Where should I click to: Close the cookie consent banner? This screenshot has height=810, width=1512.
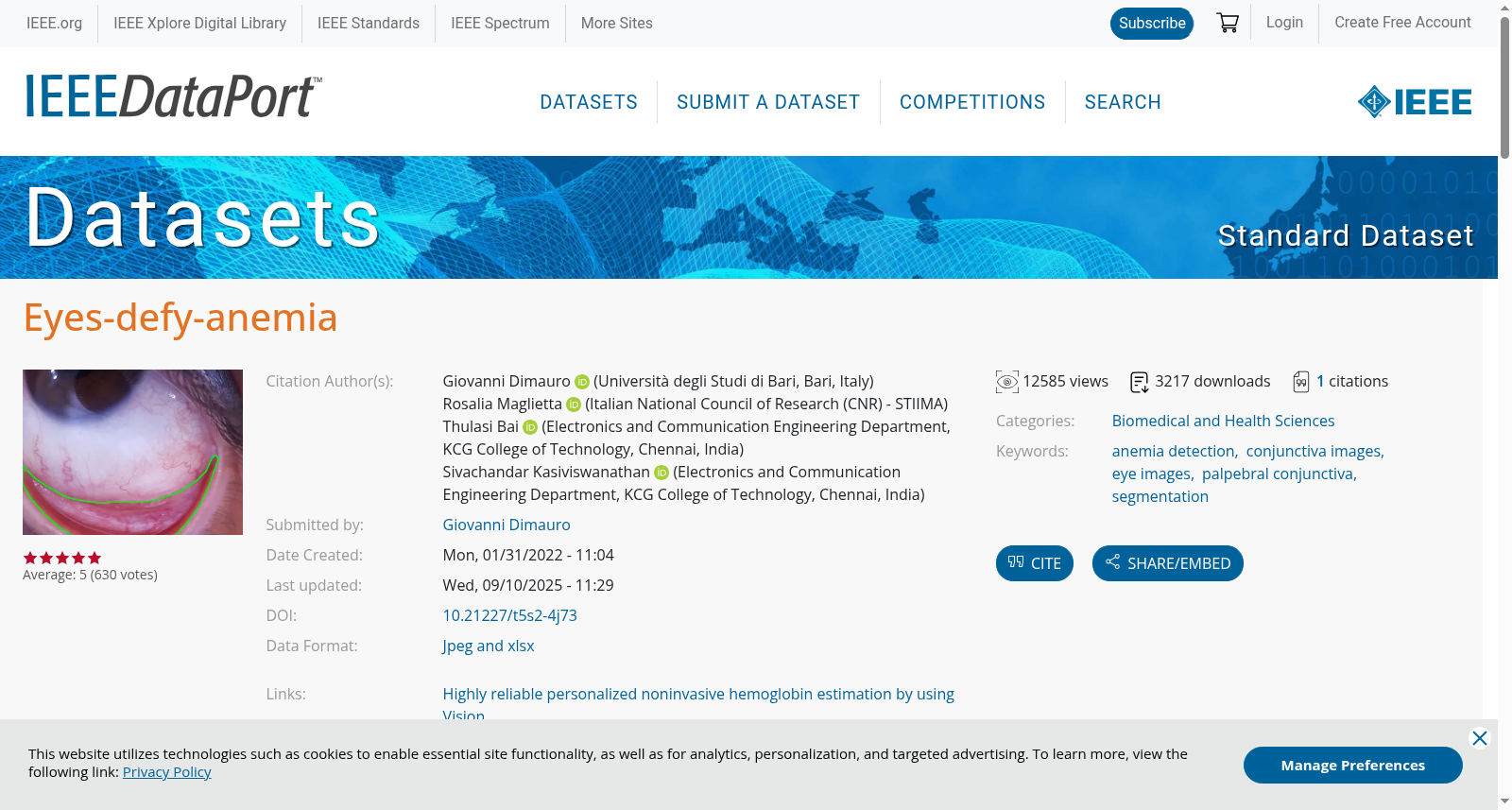tap(1480, 738)
